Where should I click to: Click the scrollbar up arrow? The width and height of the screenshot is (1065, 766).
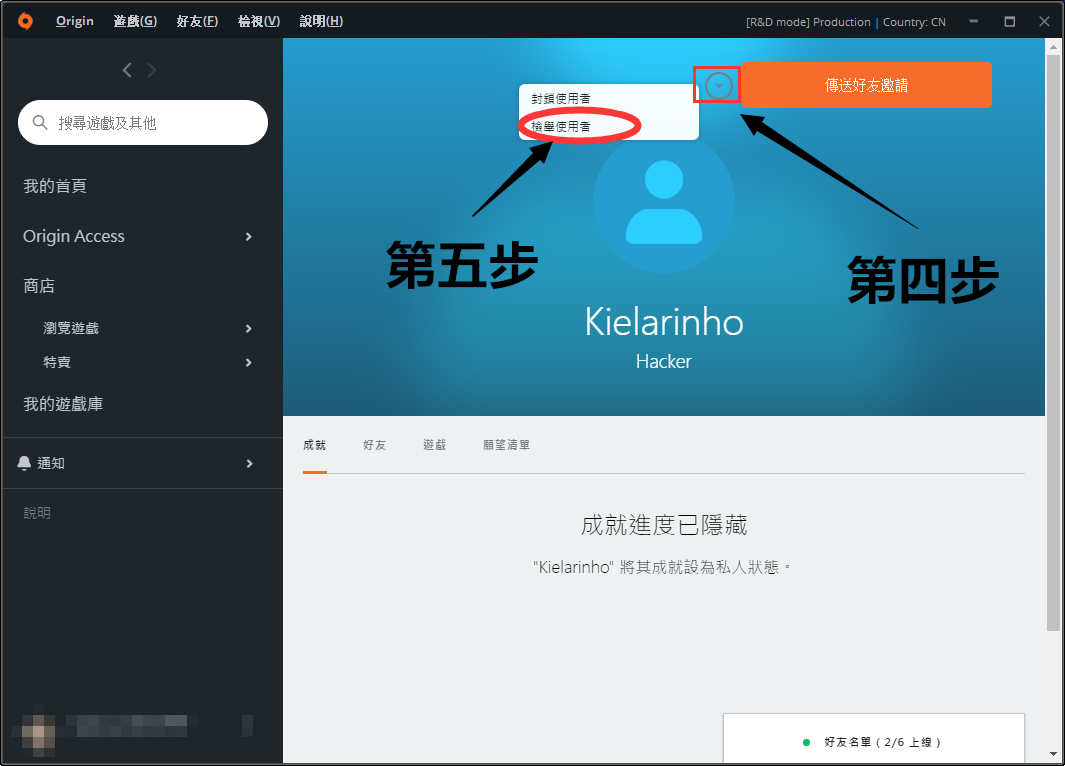(x=1053, y=47)
